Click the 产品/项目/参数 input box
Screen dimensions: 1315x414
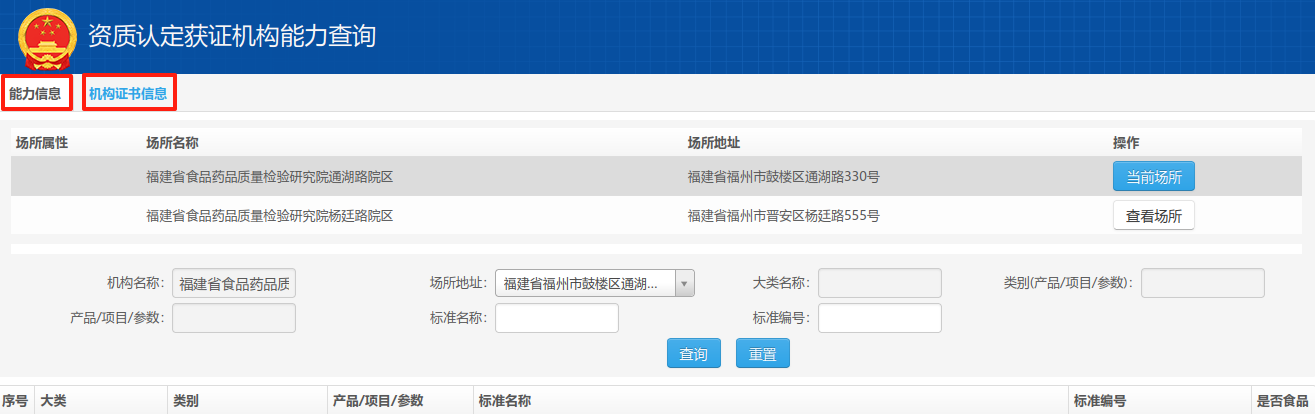(234, 318)
